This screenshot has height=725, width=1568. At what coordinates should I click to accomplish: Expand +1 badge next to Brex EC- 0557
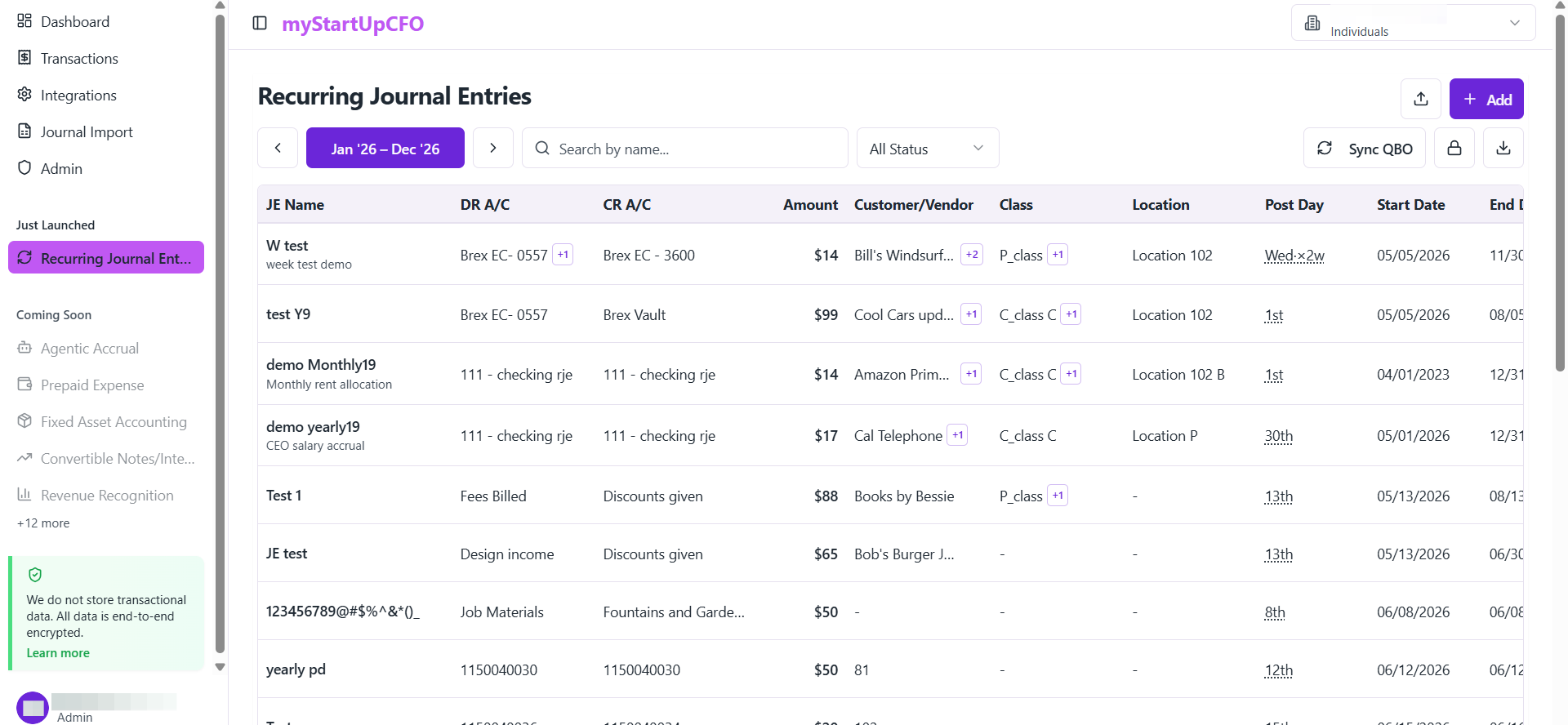coord(563,255)
